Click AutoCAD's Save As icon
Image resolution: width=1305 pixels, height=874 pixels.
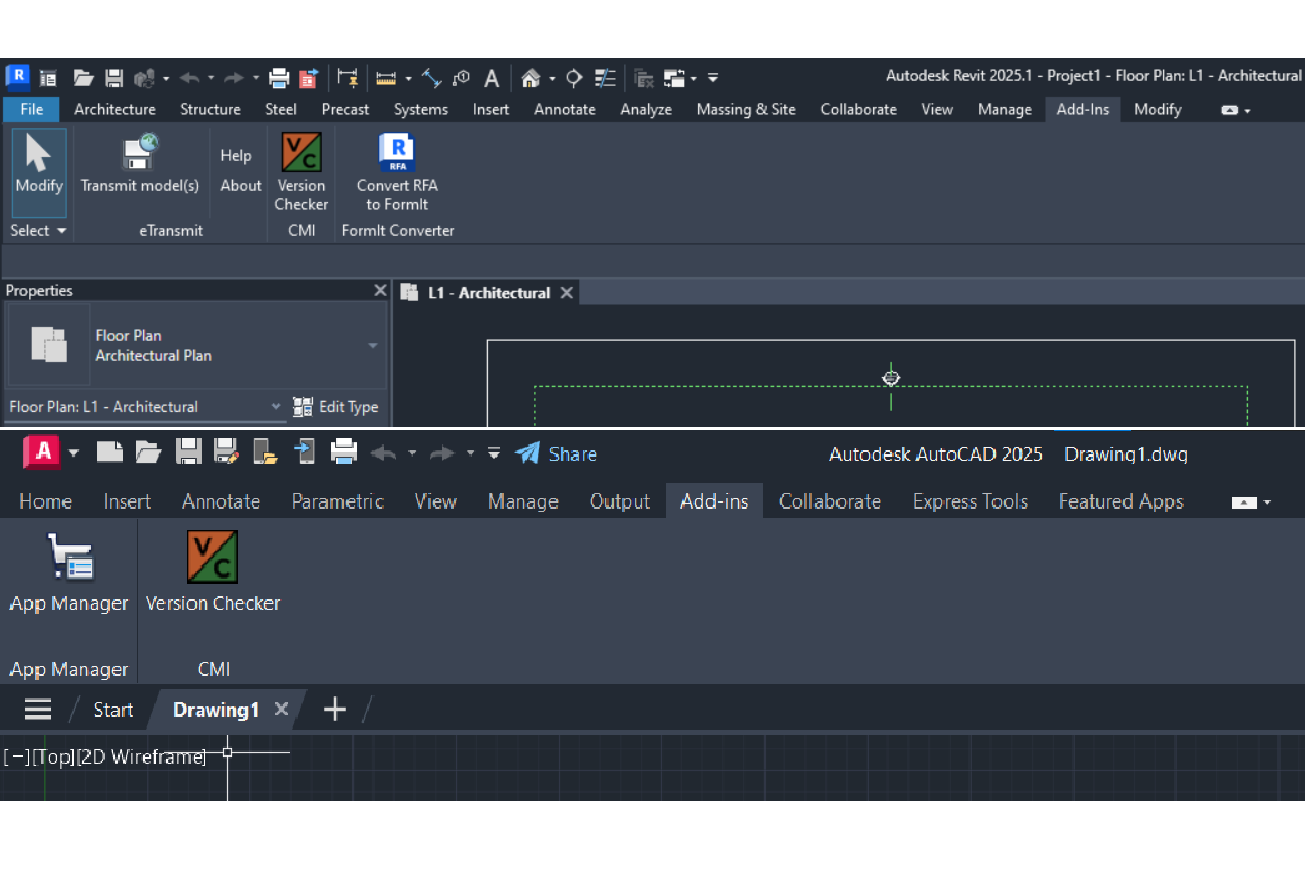point(226,453)
